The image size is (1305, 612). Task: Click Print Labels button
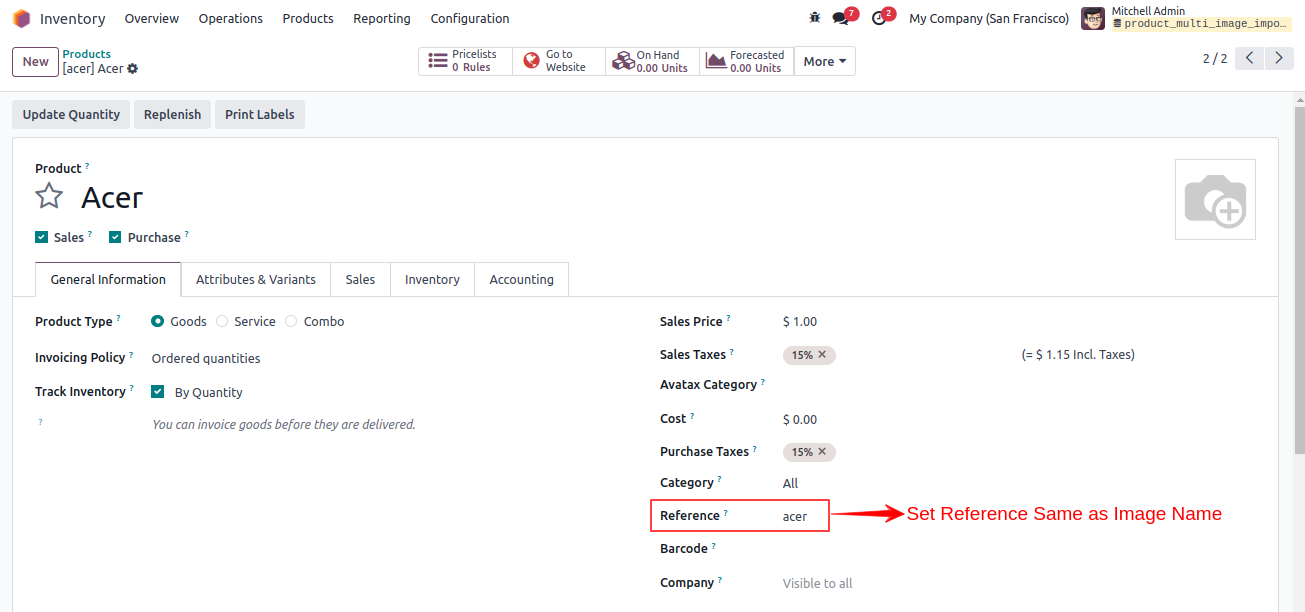click(260, 114)
